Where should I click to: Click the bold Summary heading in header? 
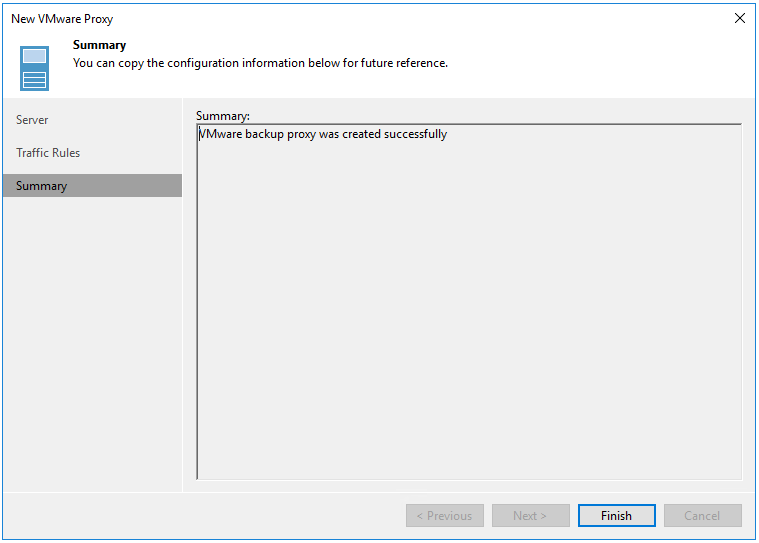click(x=99, y=45)
